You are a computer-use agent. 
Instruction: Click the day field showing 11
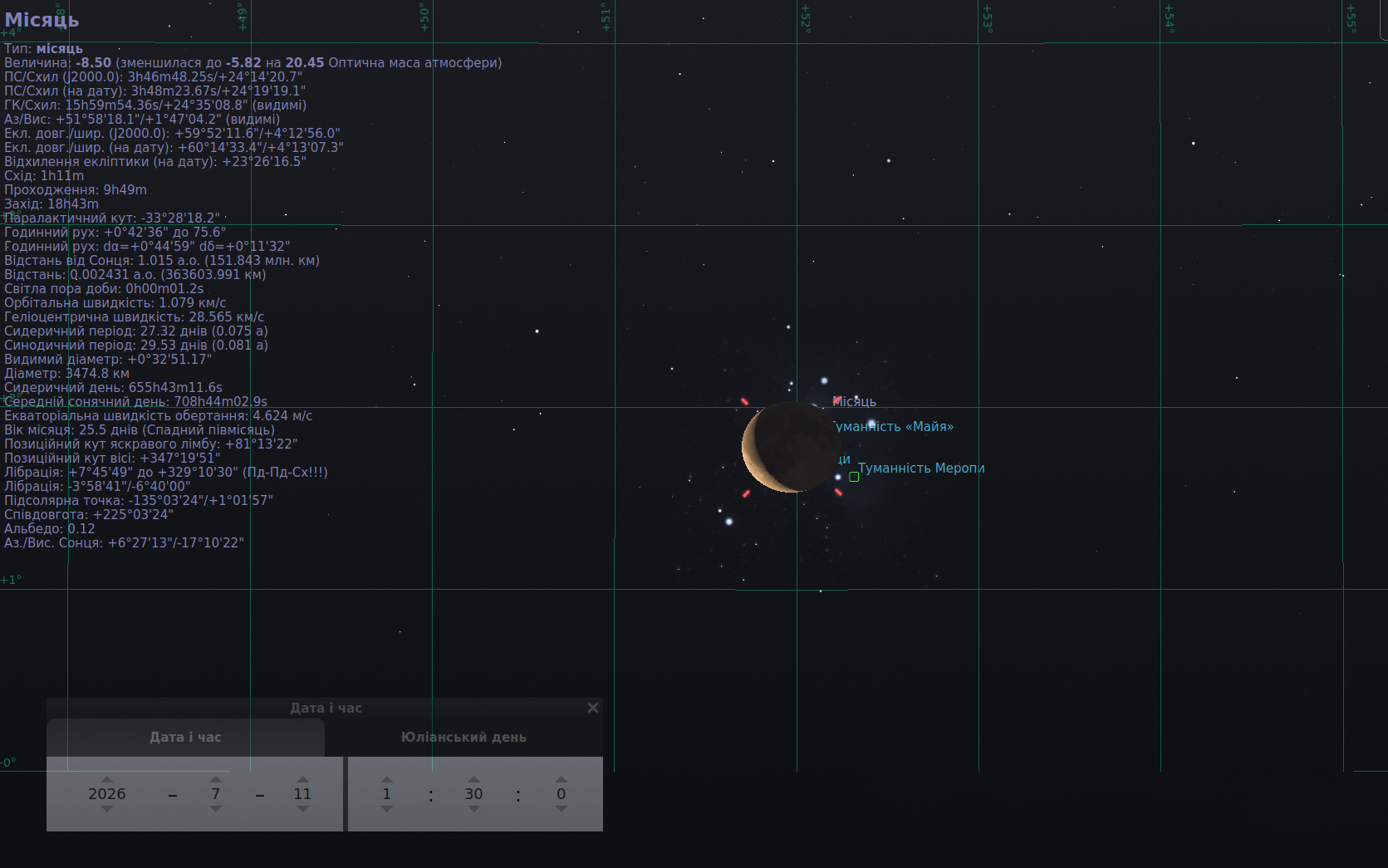point(302,794)
